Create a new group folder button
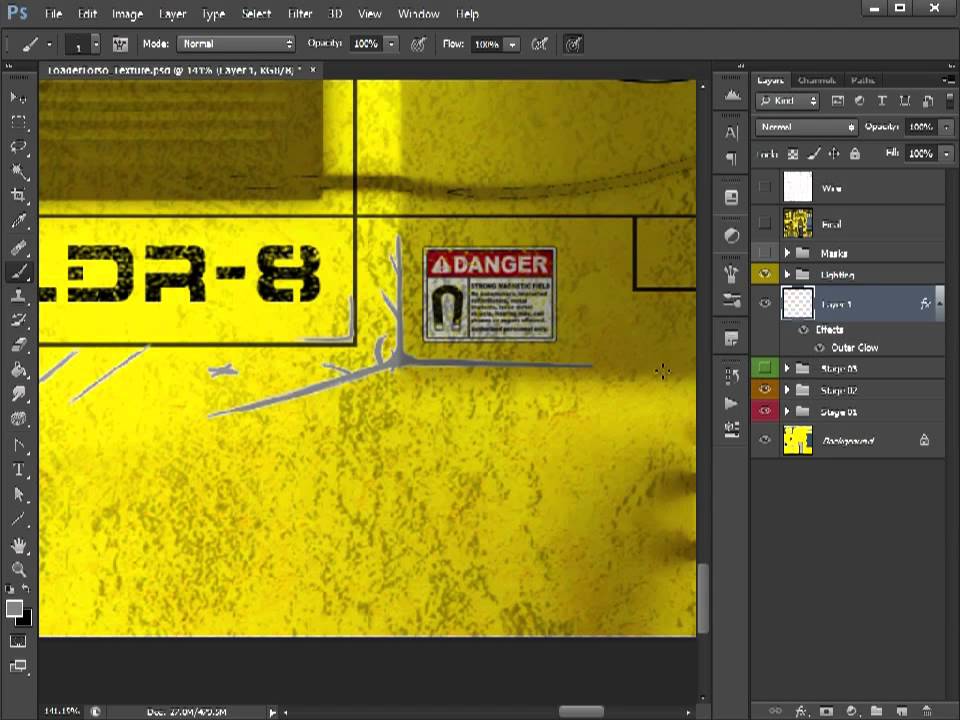The height and width of the screenshot is (720, 960). pos(876,711)
